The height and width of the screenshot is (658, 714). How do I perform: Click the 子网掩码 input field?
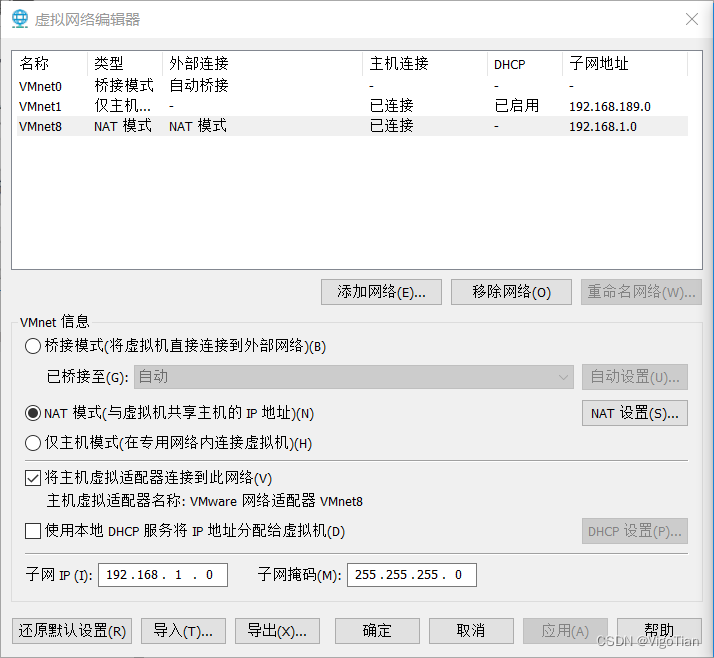pos(412,575)
